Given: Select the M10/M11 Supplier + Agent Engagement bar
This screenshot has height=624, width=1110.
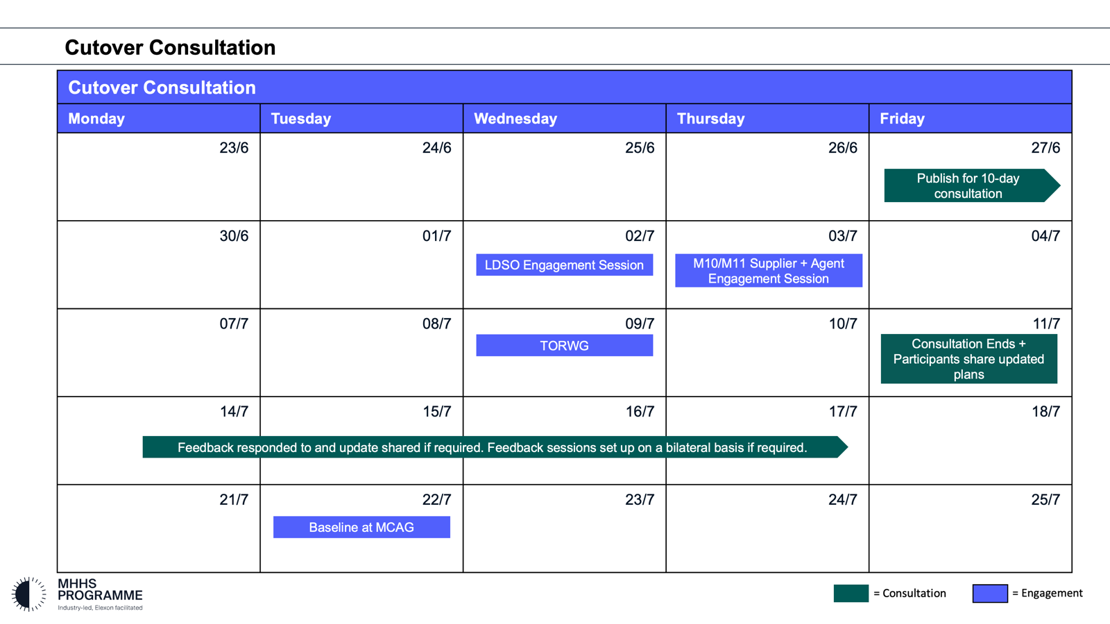Looking at the screenshot, I should pyautogui.click(x=768, y=271).
